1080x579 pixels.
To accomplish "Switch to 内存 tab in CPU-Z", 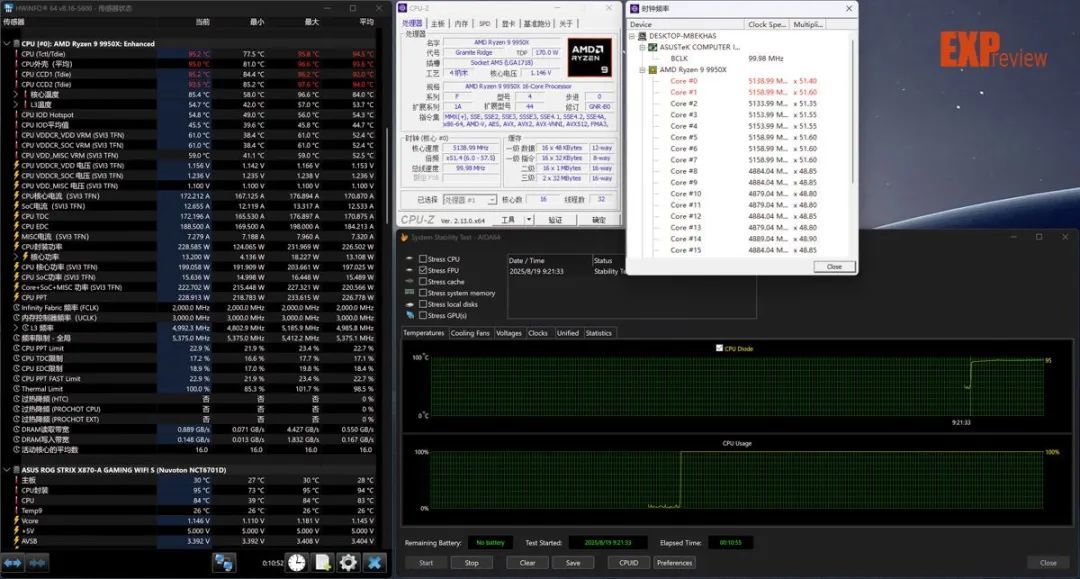I will coord(461,23).
